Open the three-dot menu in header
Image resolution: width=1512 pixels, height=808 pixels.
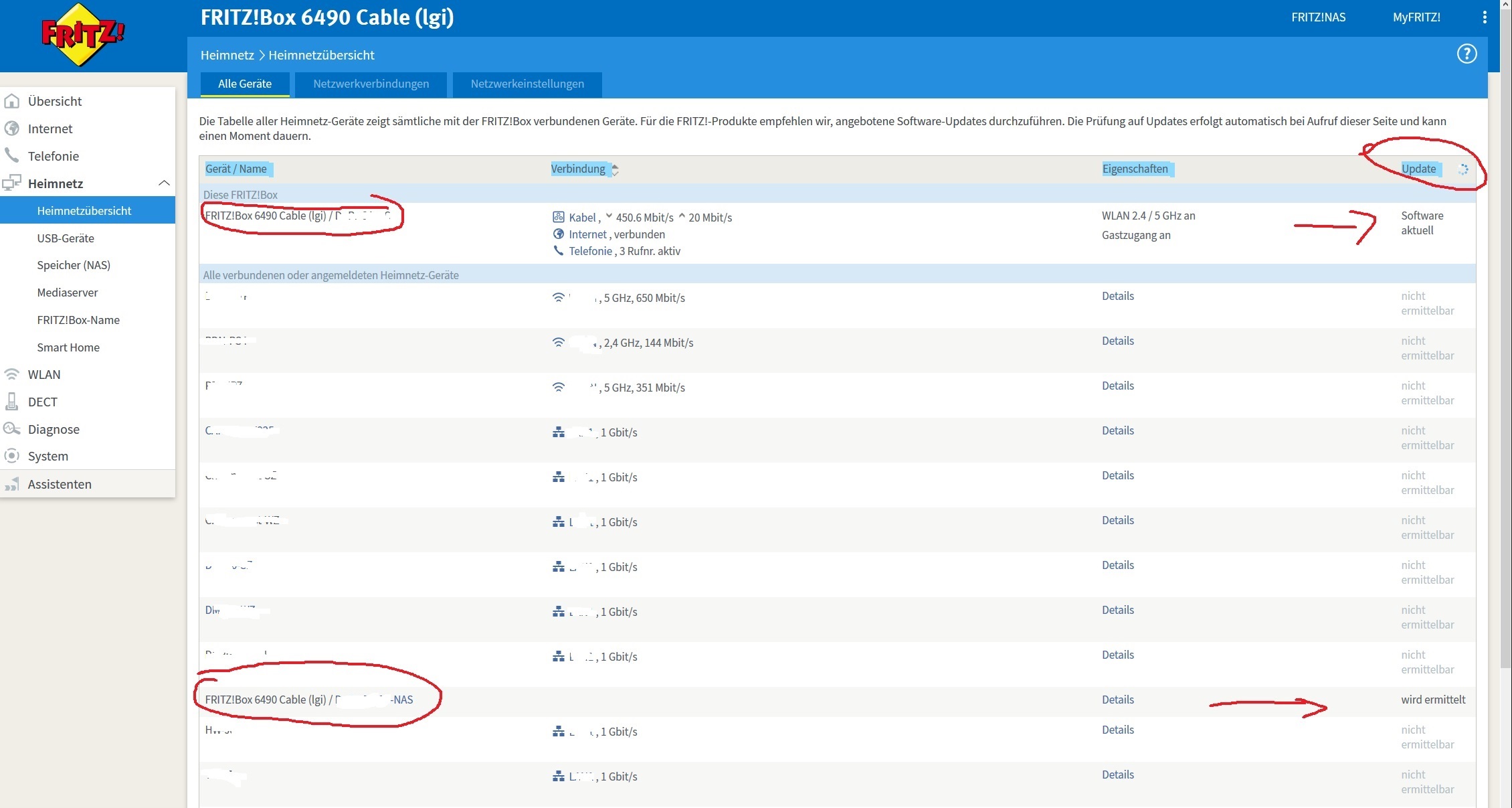(1485, 17)
